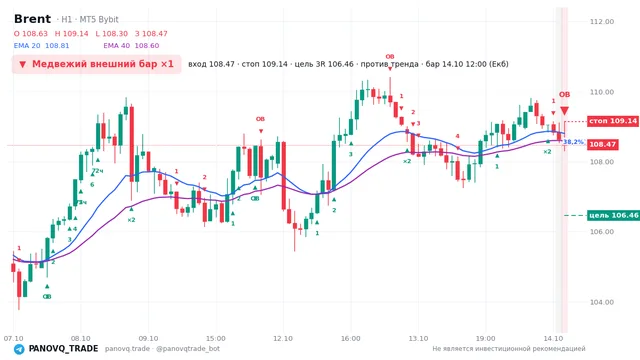Click the стоп 109.14 price label

[x=613, y=121]
